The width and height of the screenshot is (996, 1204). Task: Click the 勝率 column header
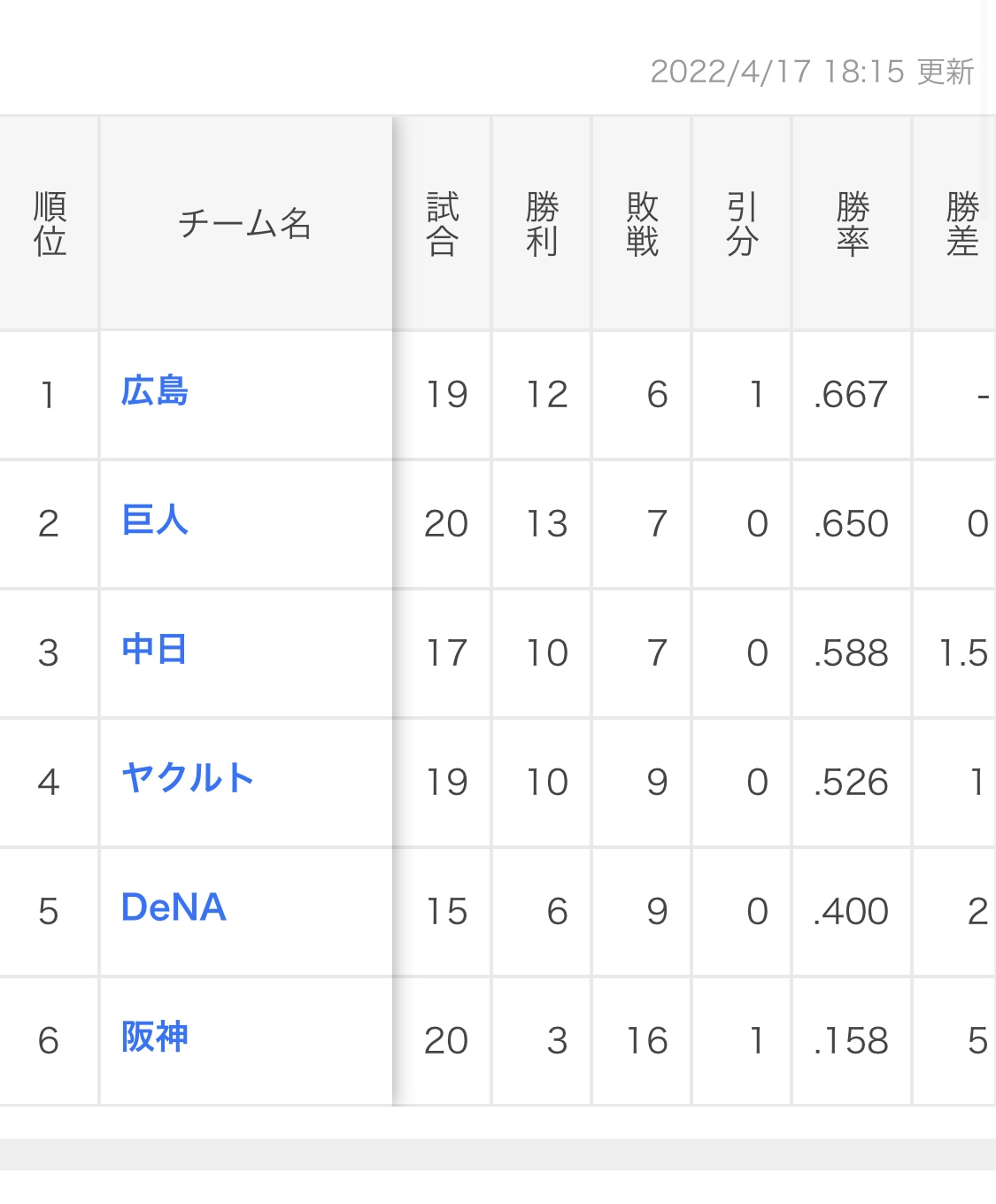coord(852,224)
